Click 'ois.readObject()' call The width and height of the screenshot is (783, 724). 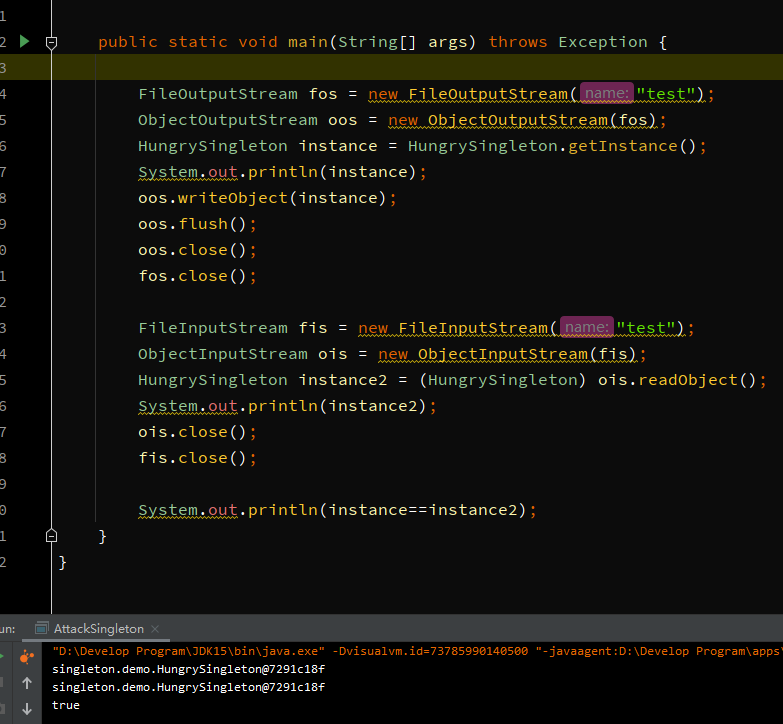677,379
